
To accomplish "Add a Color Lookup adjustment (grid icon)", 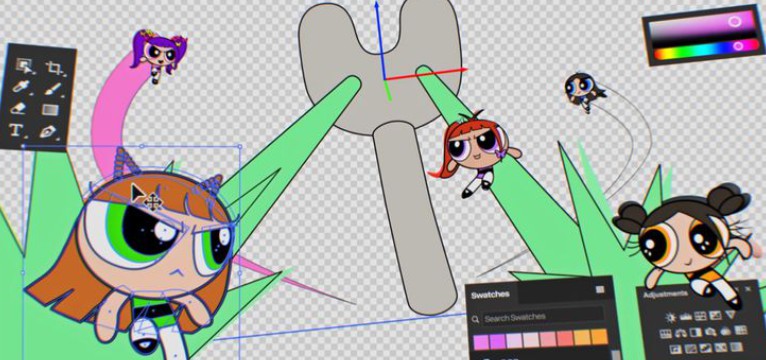I will click(741, 330).
